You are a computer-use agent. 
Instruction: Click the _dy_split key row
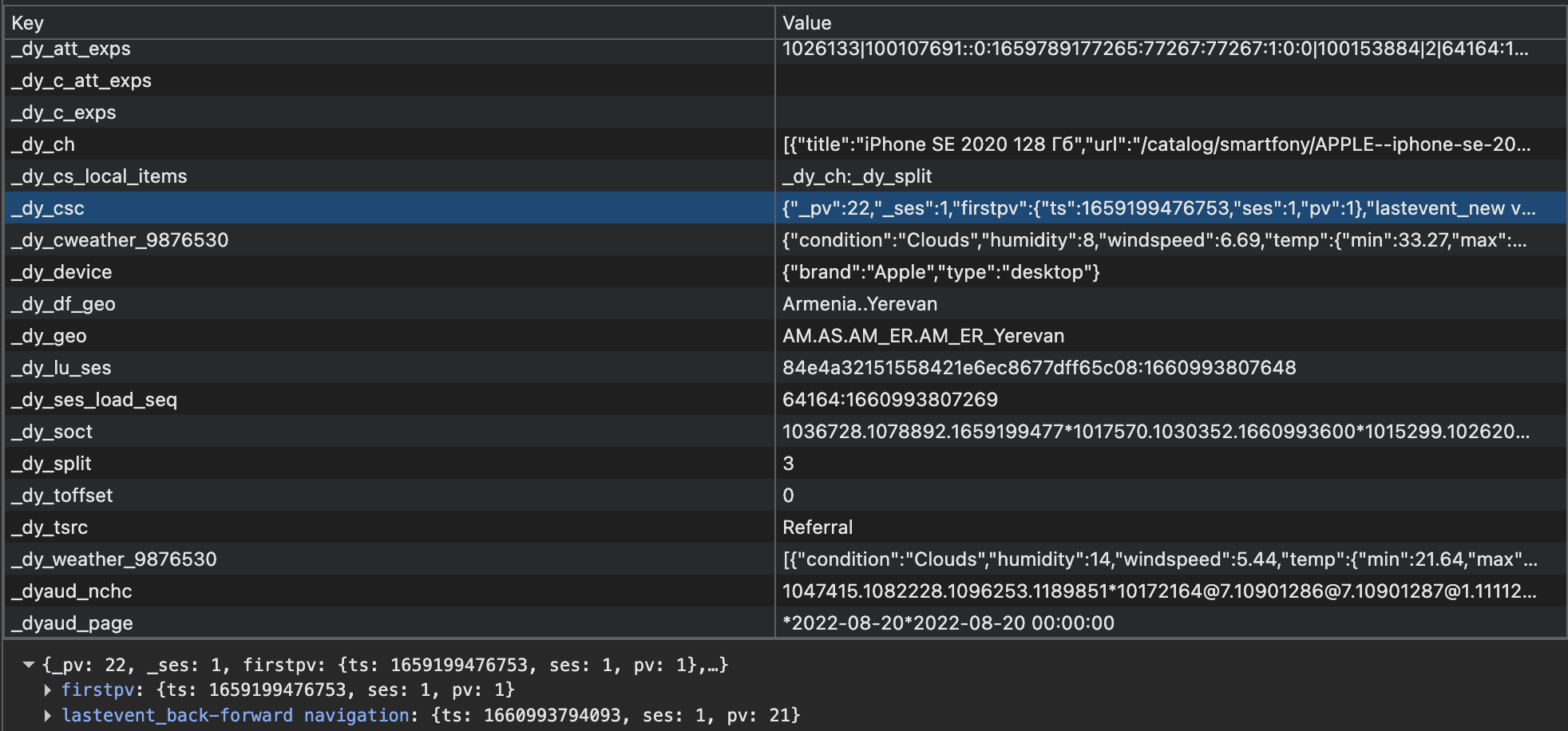pos(52,464)
